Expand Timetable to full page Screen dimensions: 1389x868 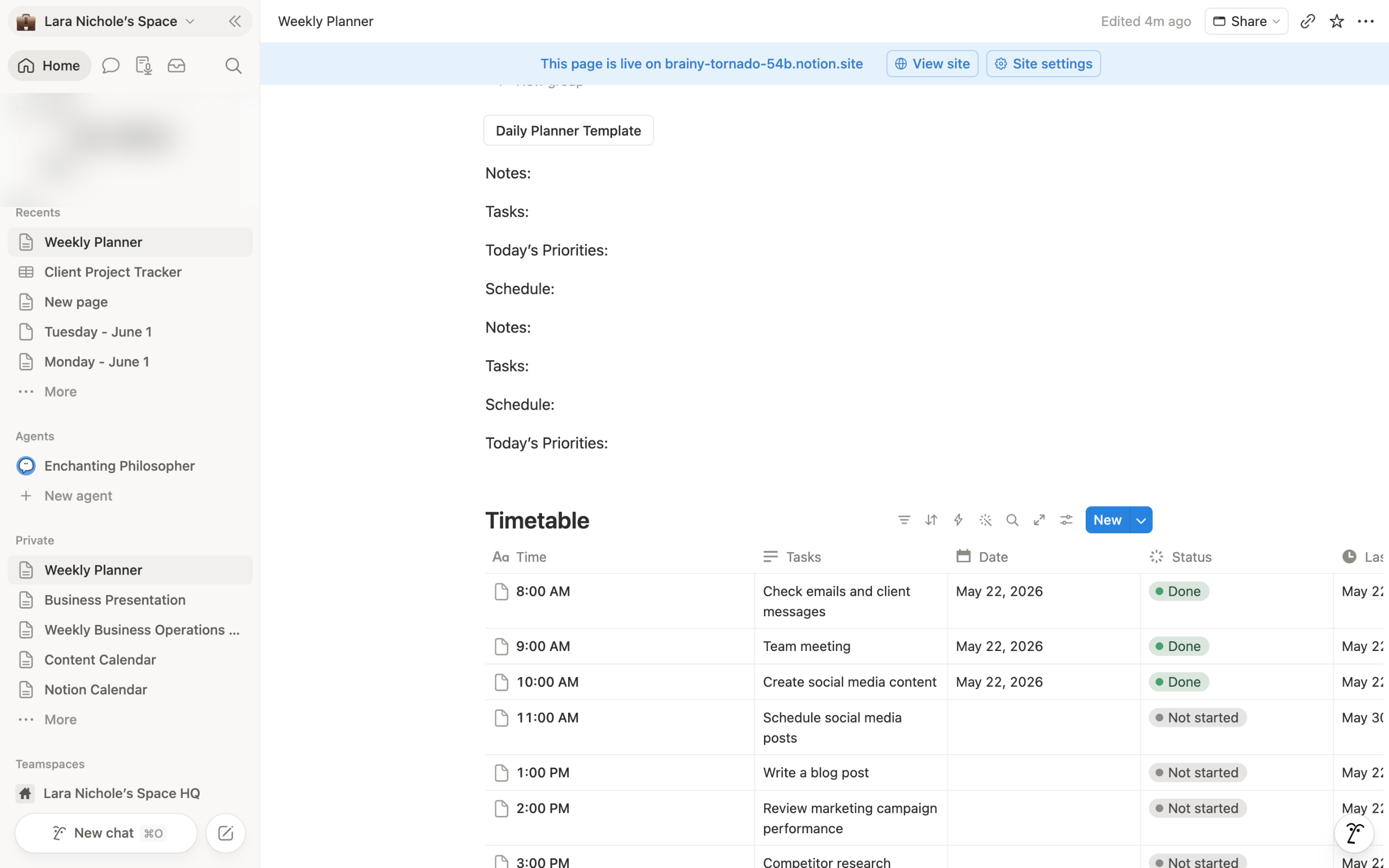pyautogui.click(x=1040, y=520)
